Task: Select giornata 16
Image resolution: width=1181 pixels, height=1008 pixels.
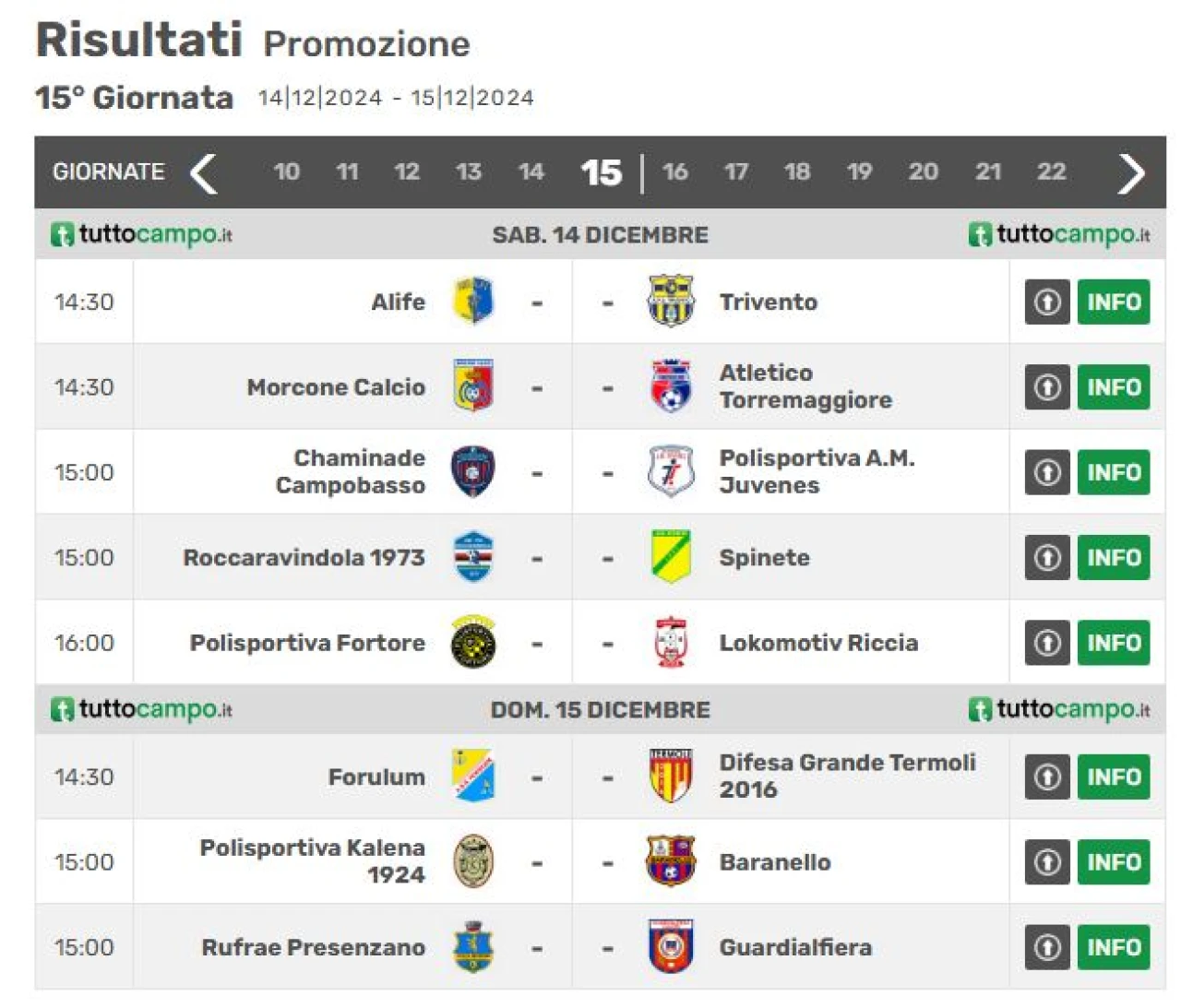Action: coord(675,172)
